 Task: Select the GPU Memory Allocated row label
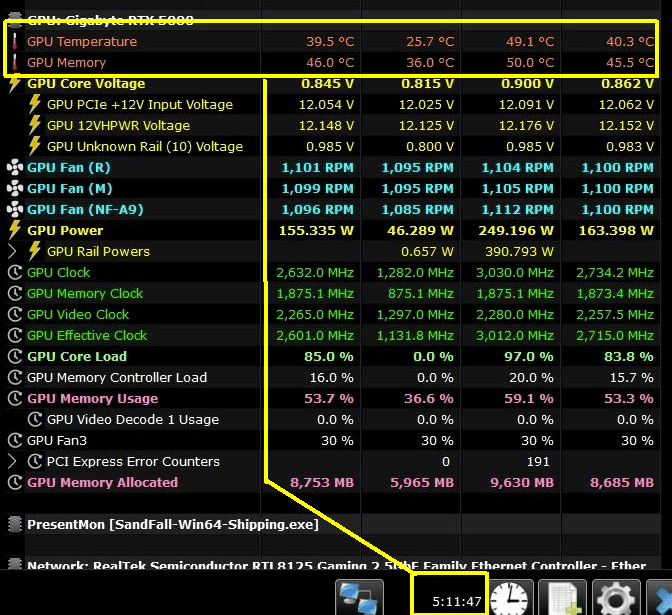(x=102, y=483)
